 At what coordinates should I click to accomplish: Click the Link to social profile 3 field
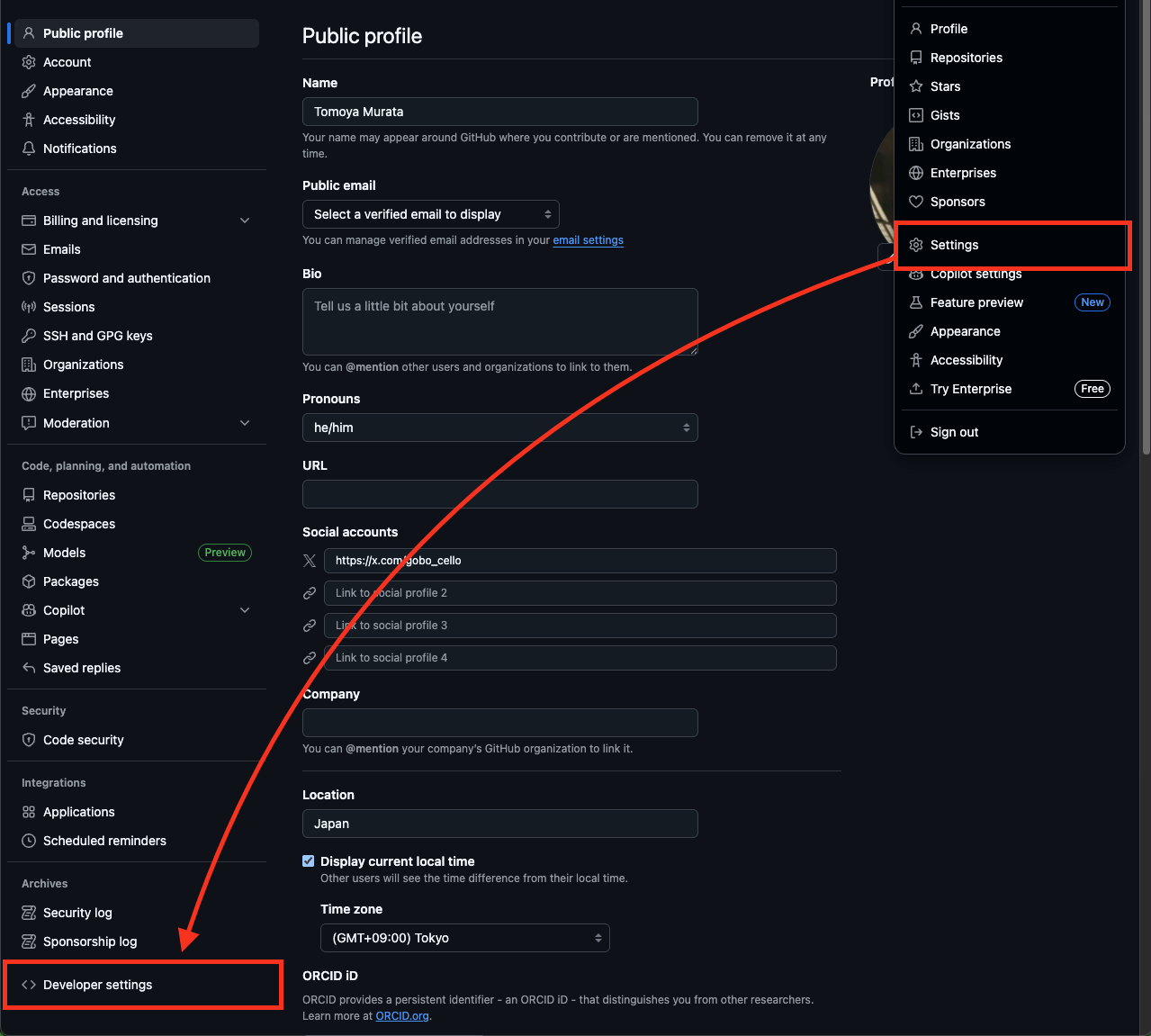click(x=580, y=626)
